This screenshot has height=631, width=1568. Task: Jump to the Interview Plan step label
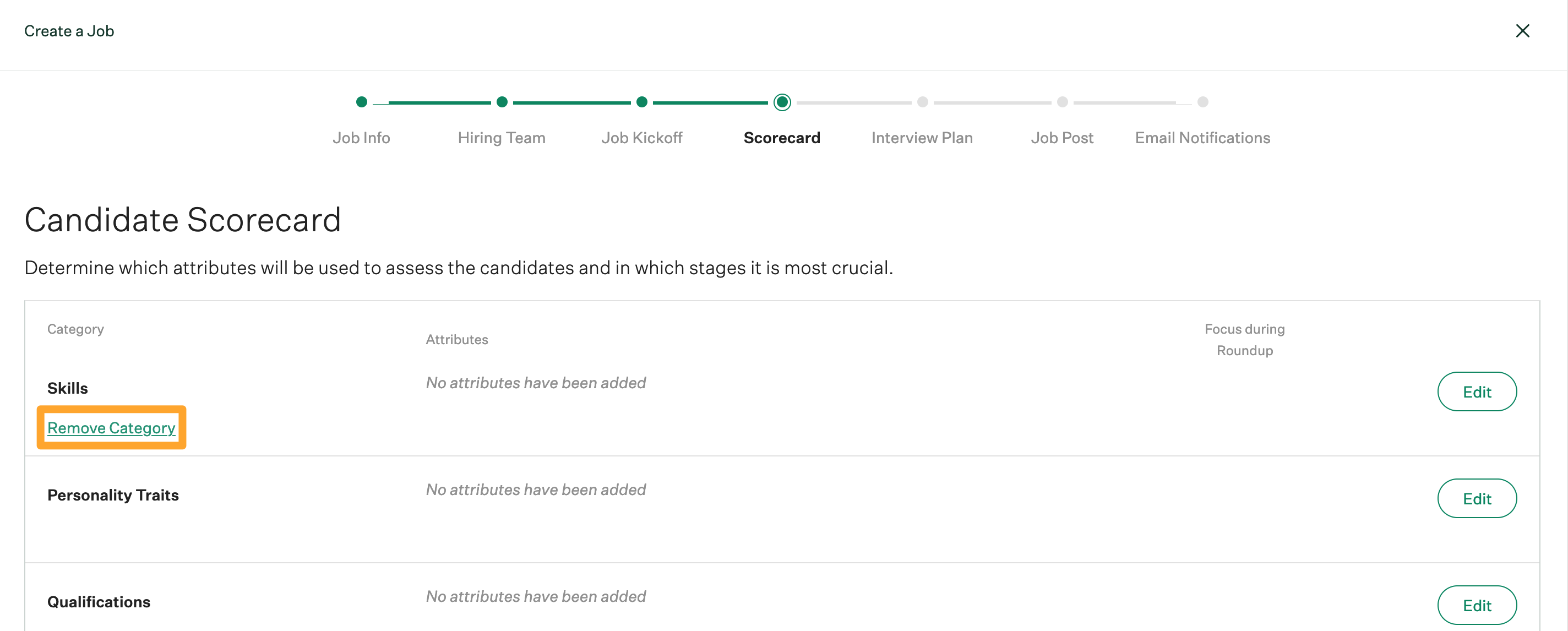922,138
